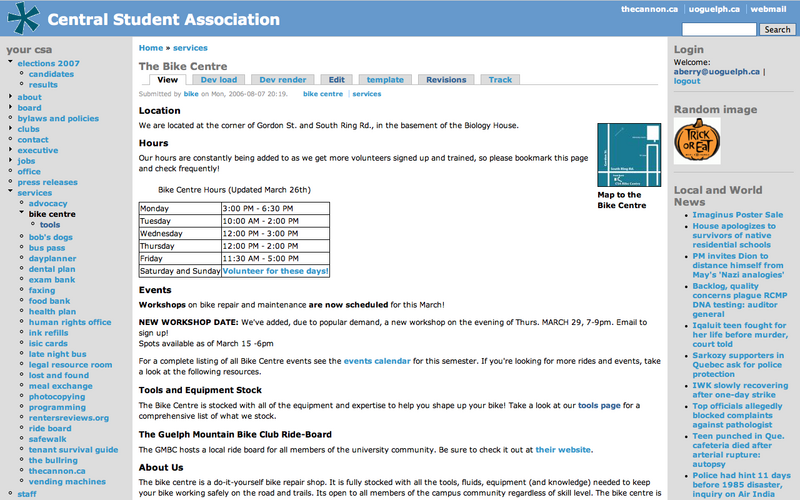Collapse the bike centre submenu arrow

tap(21, 213)
